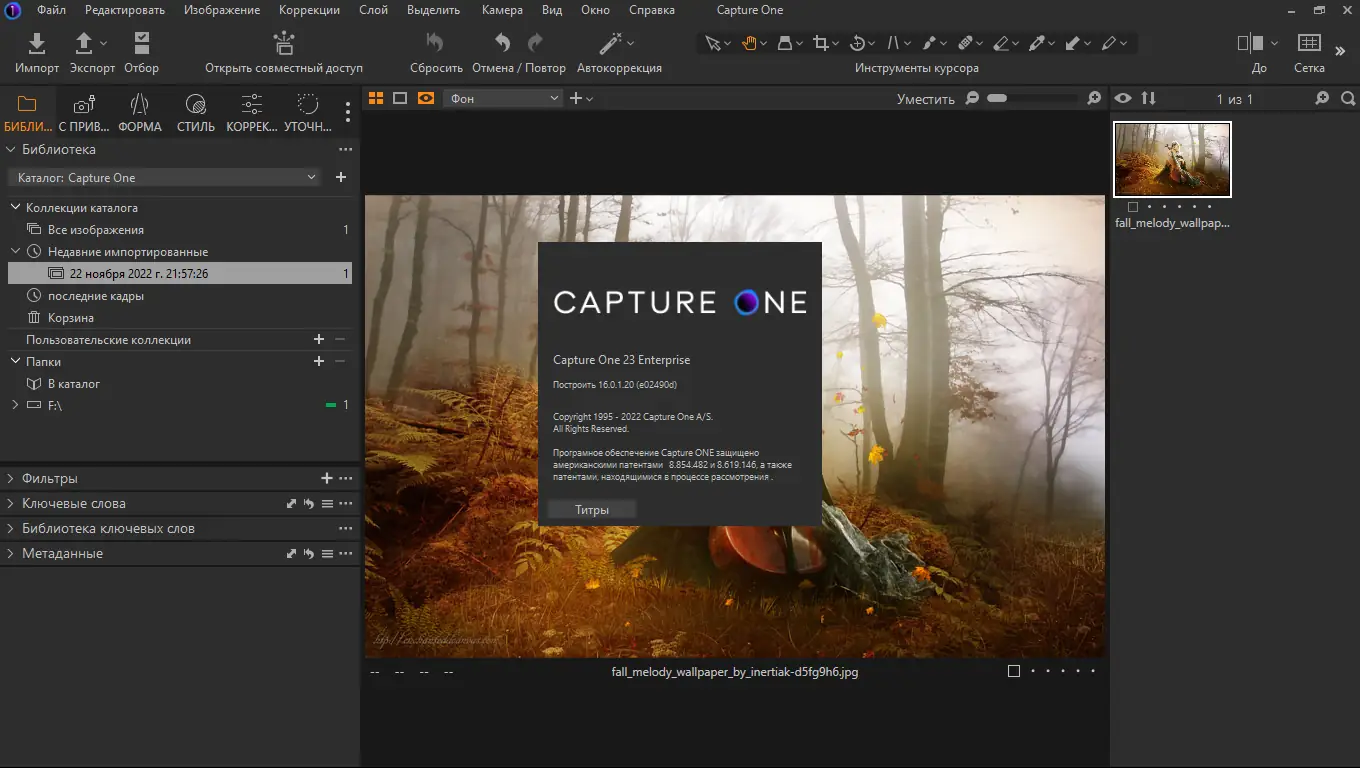Adjust the viewer zoom slider
Screen dimensions: 1360x768
(996, 98)
